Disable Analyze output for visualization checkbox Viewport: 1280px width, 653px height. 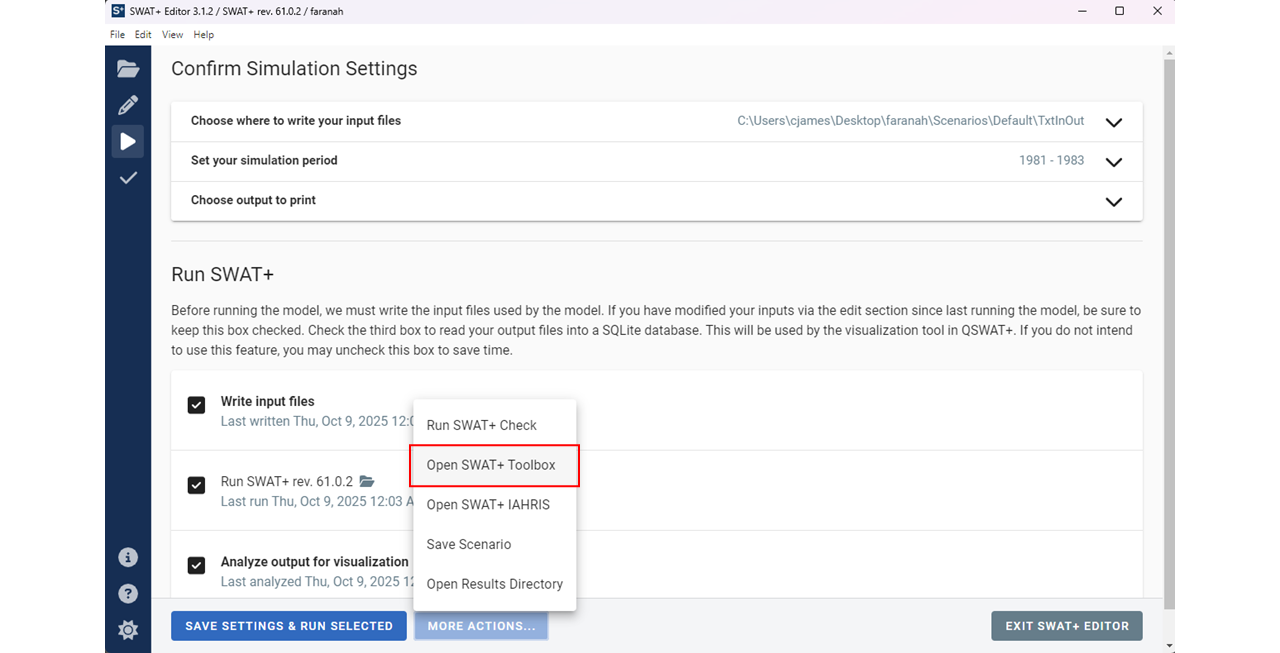(x=197, y=565)
